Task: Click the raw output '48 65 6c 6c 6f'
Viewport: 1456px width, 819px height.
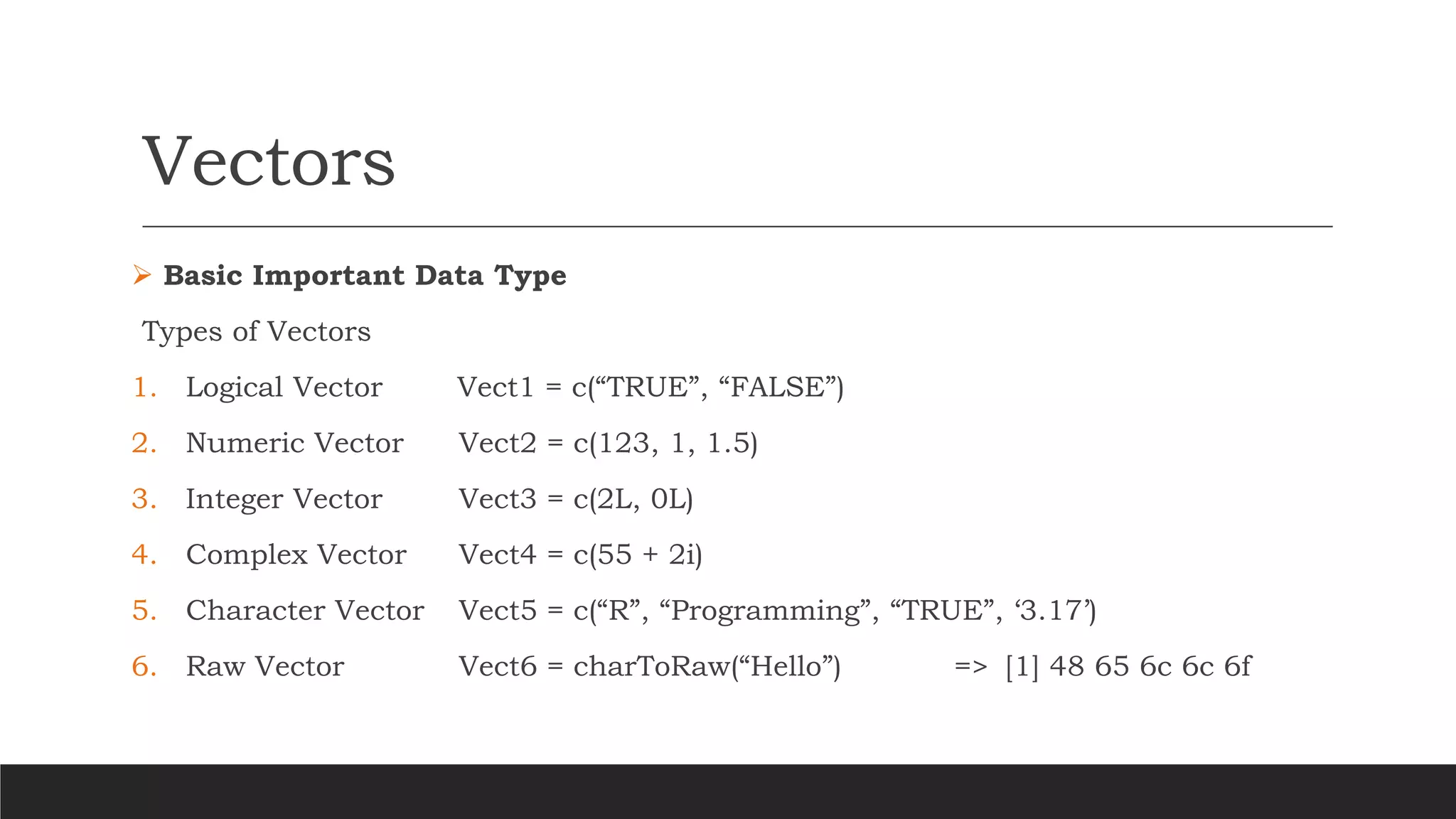Action: [x=1149, y=667]
